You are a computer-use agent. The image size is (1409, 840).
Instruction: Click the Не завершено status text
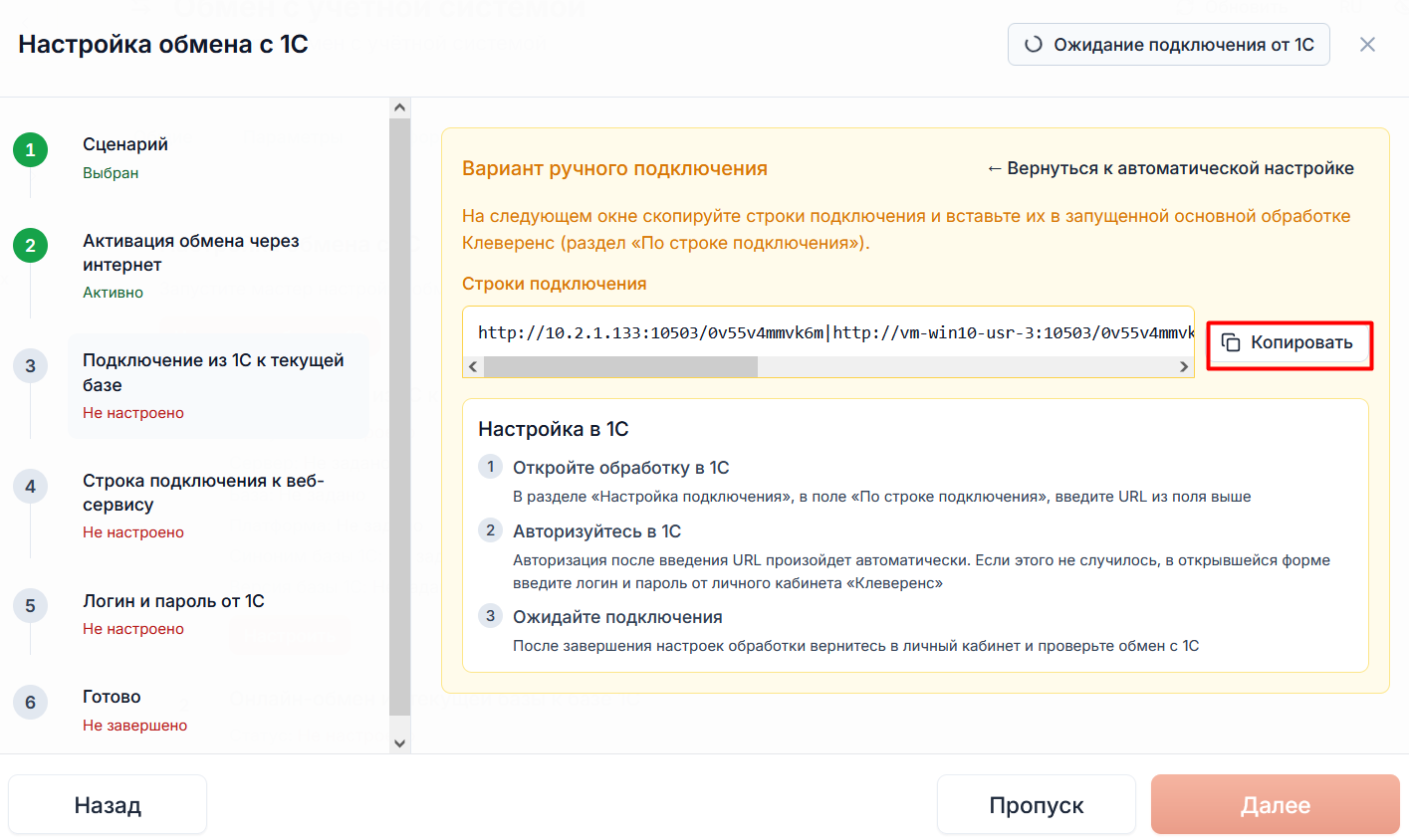(135, 726)
